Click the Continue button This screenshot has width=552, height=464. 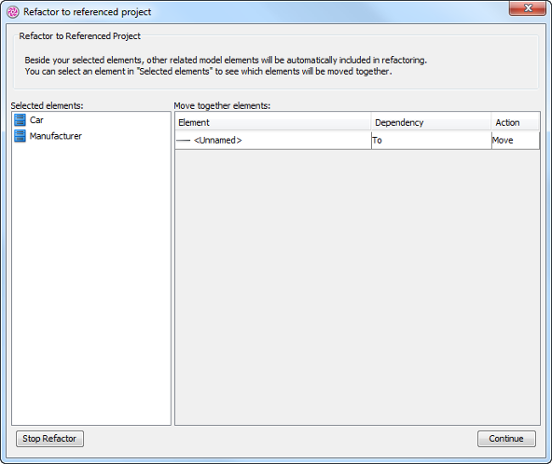pos(506,439)
